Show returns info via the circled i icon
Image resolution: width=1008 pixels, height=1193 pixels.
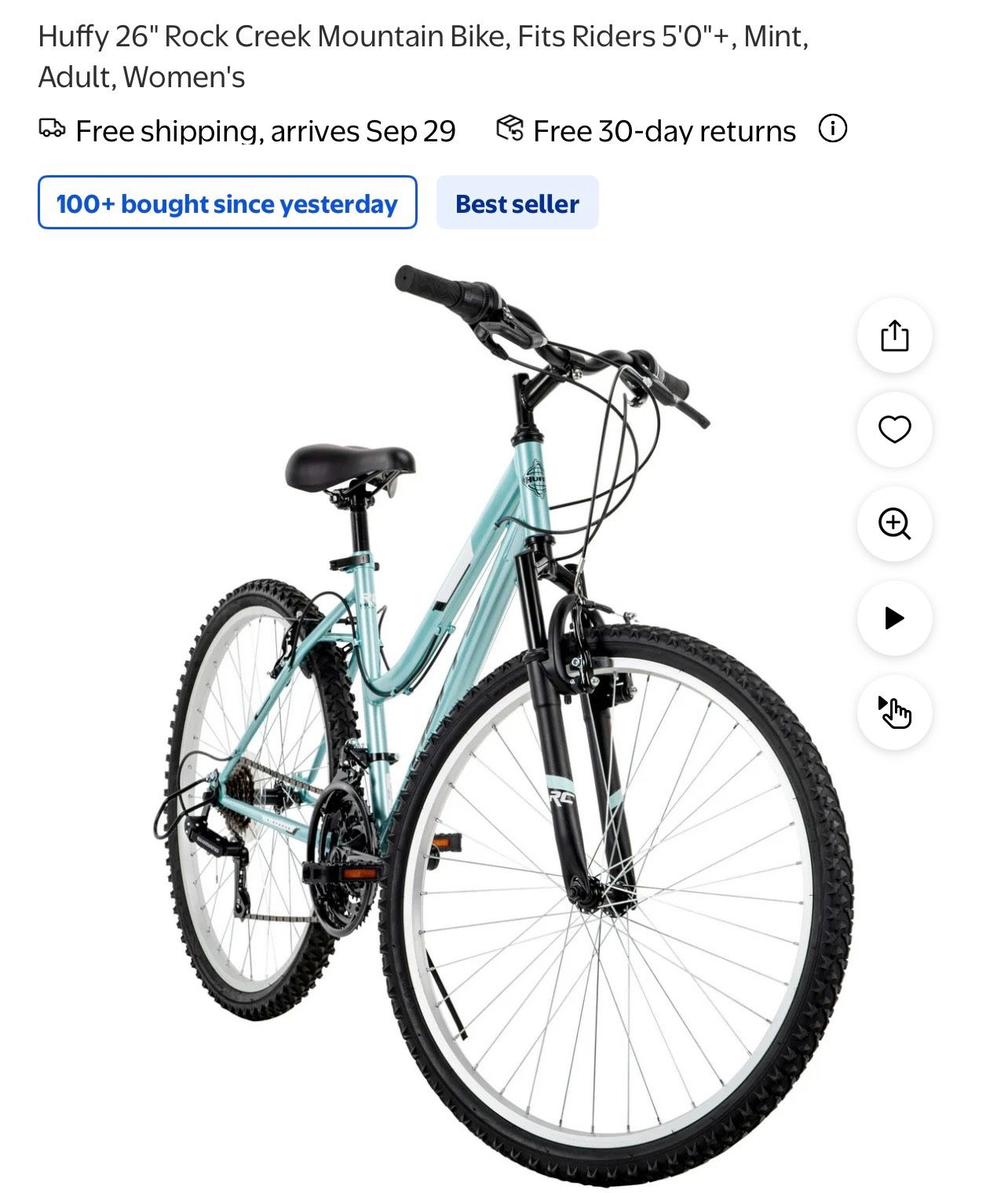833,128
